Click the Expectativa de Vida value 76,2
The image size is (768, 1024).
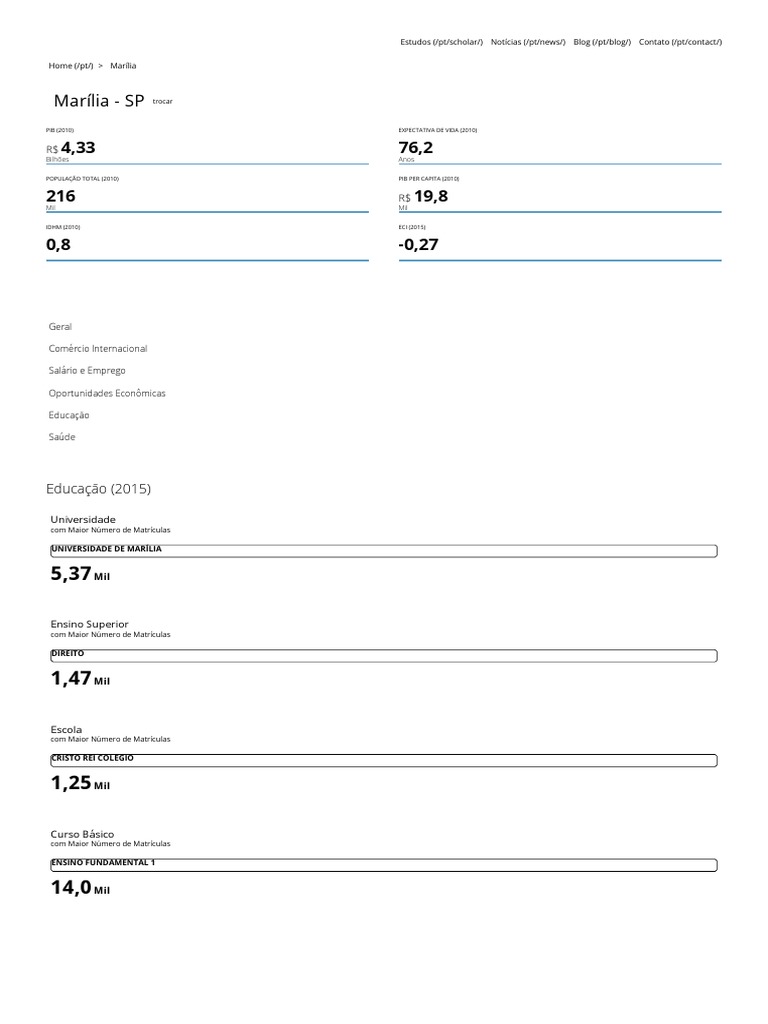416,148
